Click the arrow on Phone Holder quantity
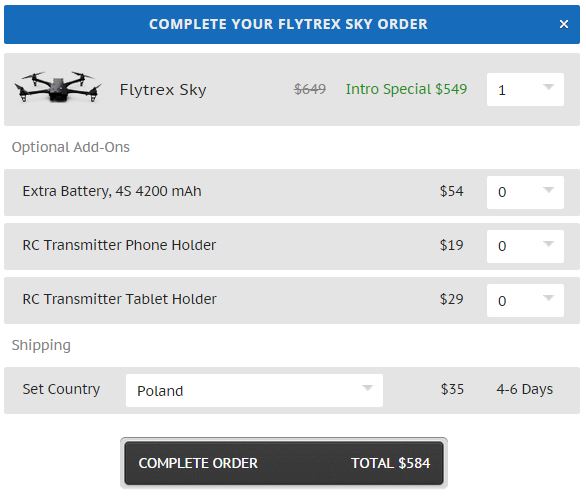This screenshot has height=496, width=586. tap(548, 244)
